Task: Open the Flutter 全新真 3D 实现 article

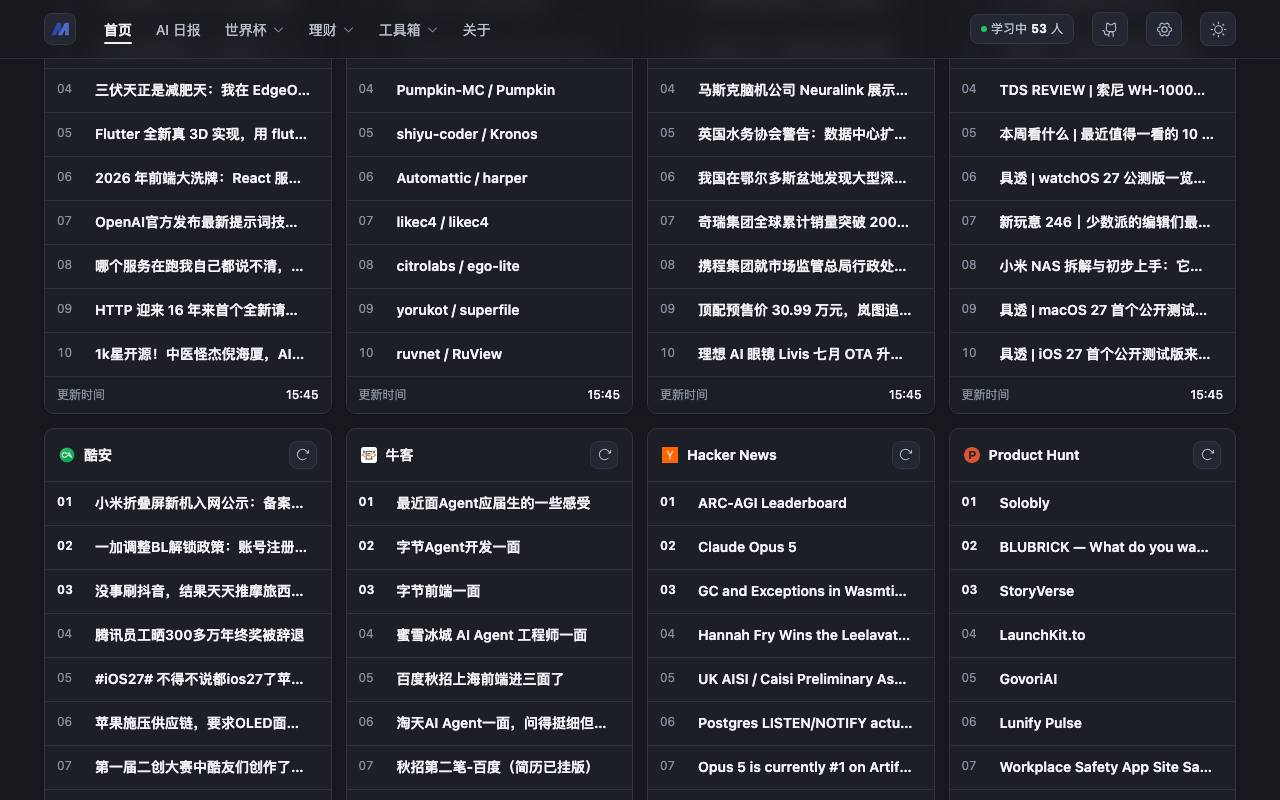Action: [x=188, y=134]
